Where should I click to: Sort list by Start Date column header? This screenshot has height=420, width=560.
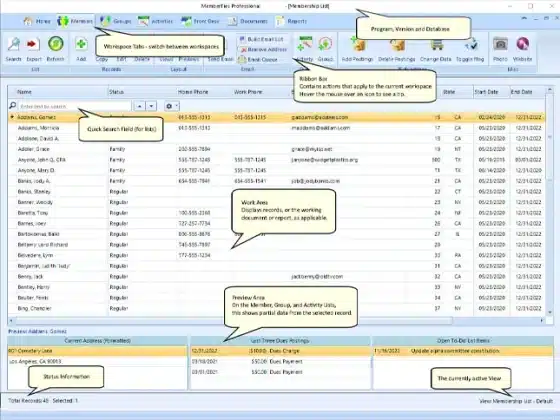(x=491, y=92)
